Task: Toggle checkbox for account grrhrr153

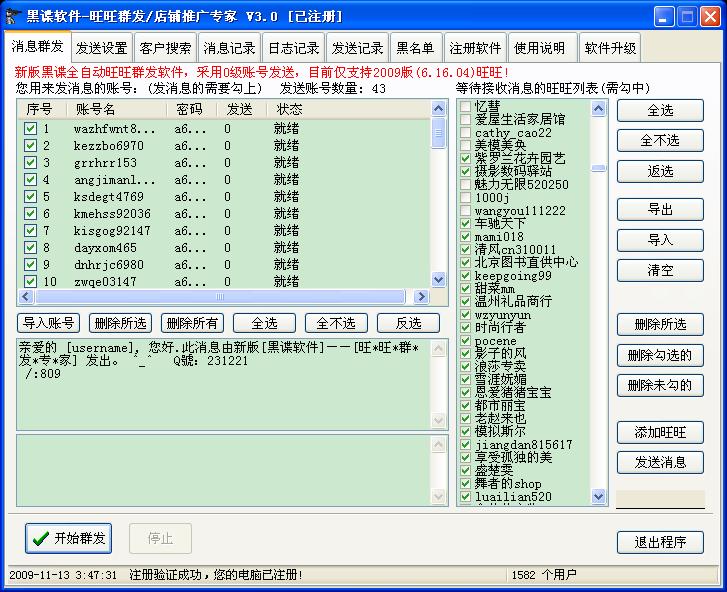Action: tap(30, 163)
